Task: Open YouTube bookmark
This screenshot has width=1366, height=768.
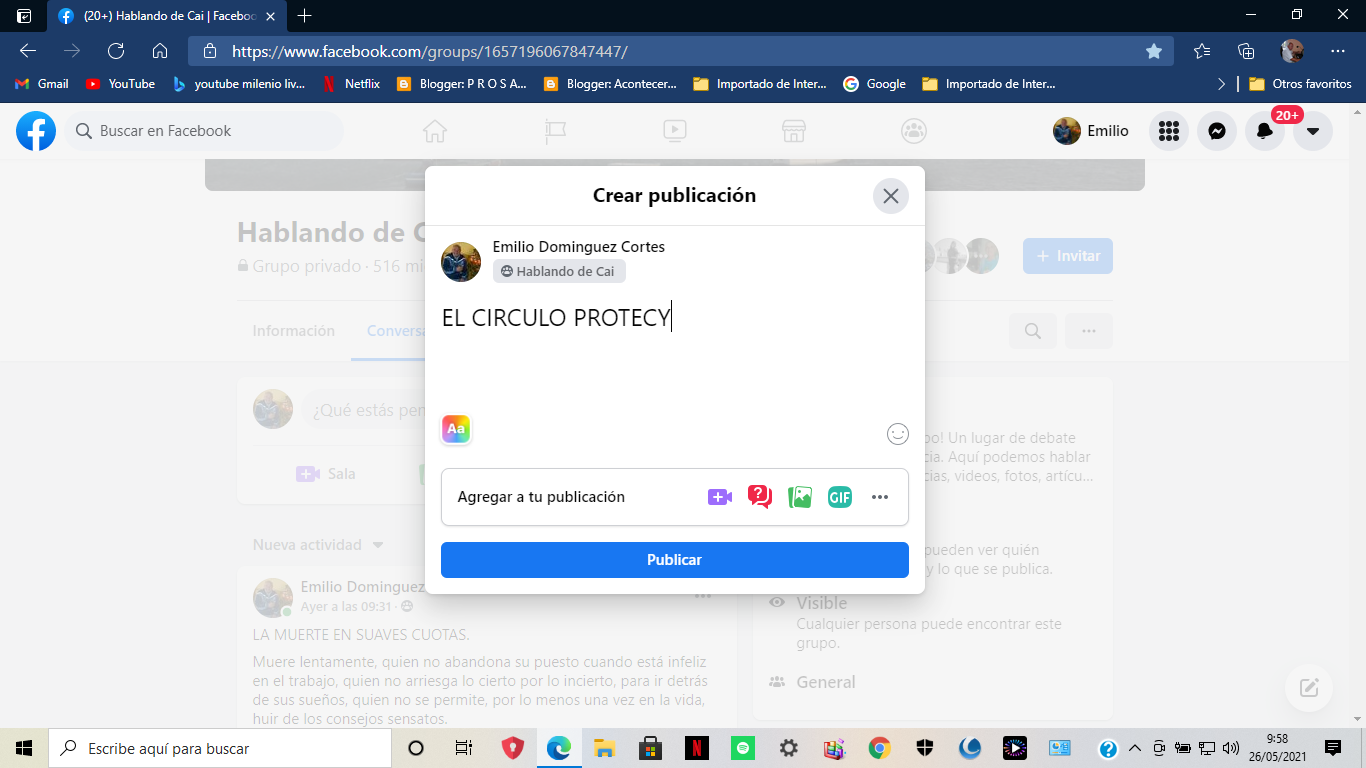Action: (120, 84)
